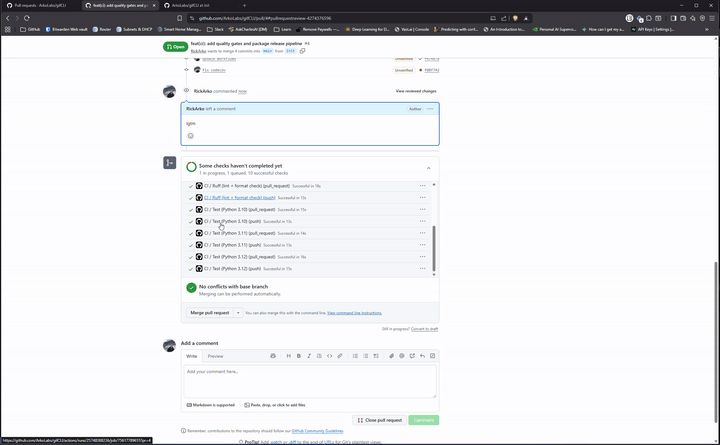
Task: Click the Merge pull request button
Action: [209, 313]
